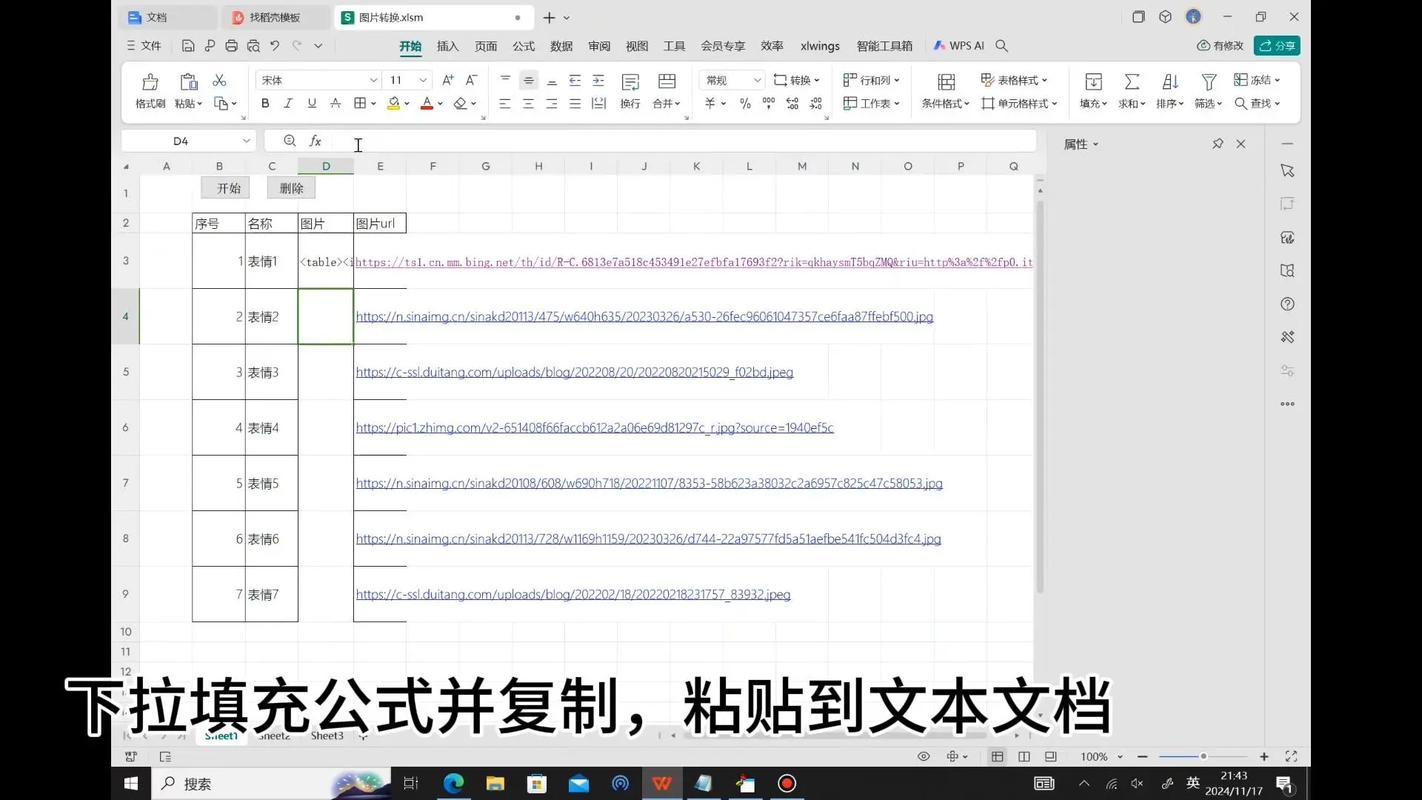
Task: Select the 合并 (Merge Cells) icon
Action: (663, 103)
